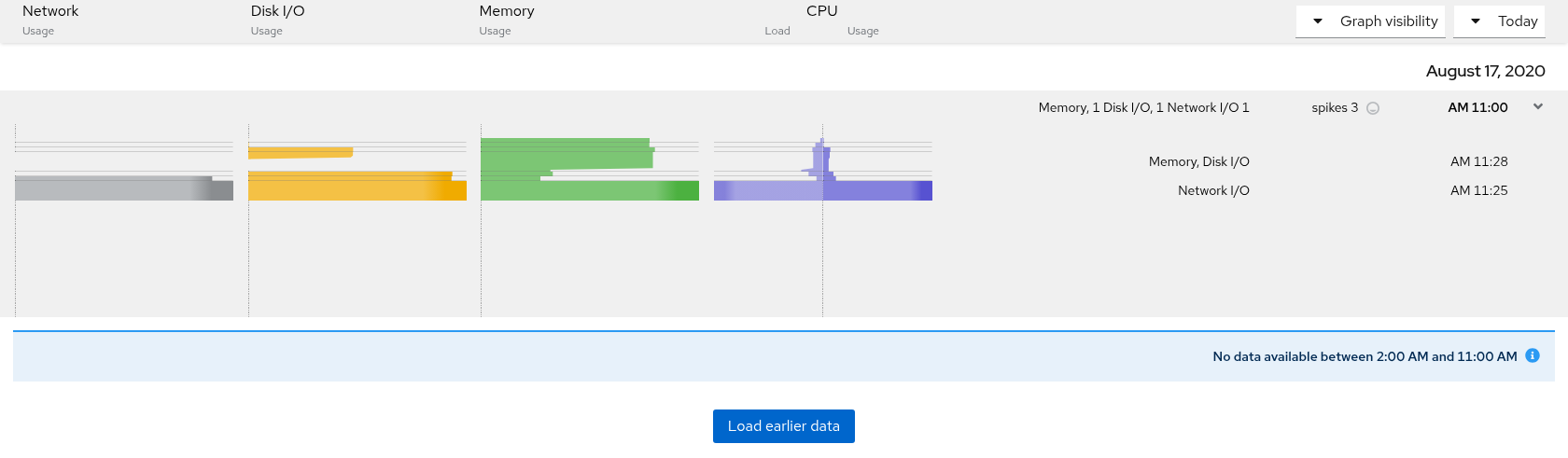Click the green Memory usage graph
This screenshot has height=458, width=1568.
(x=590, y=169)
